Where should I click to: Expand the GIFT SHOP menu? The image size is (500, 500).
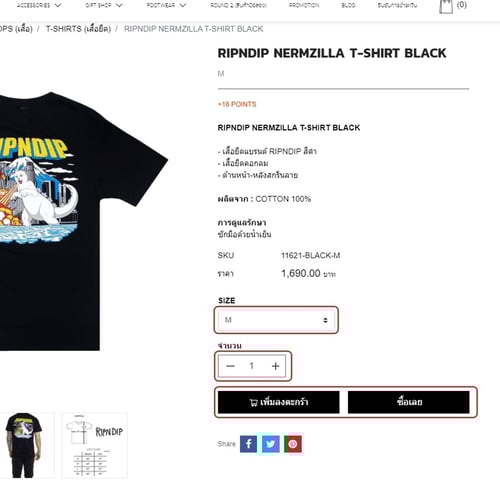[104, 5]
